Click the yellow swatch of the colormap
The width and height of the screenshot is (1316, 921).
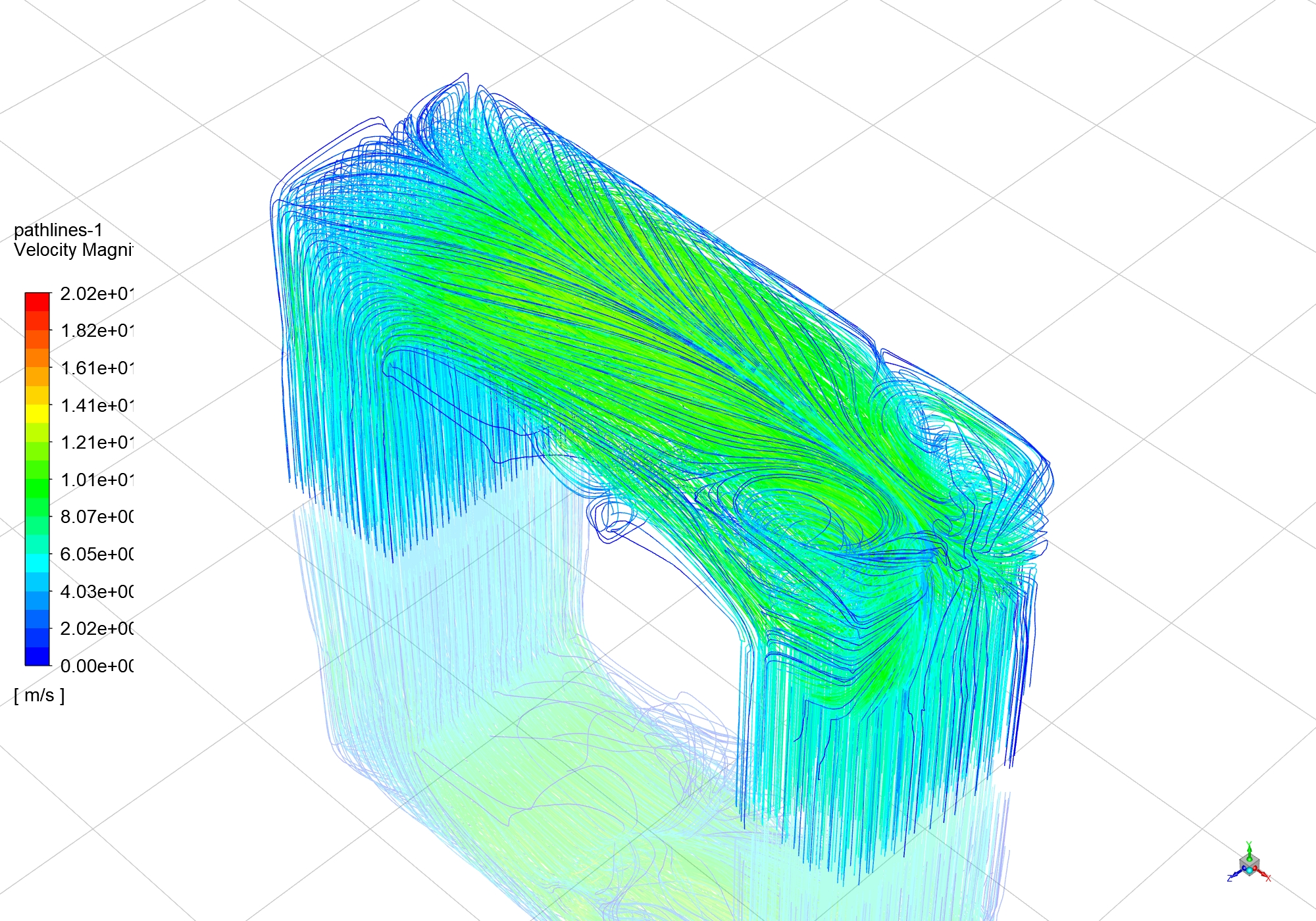pos(38,414)
